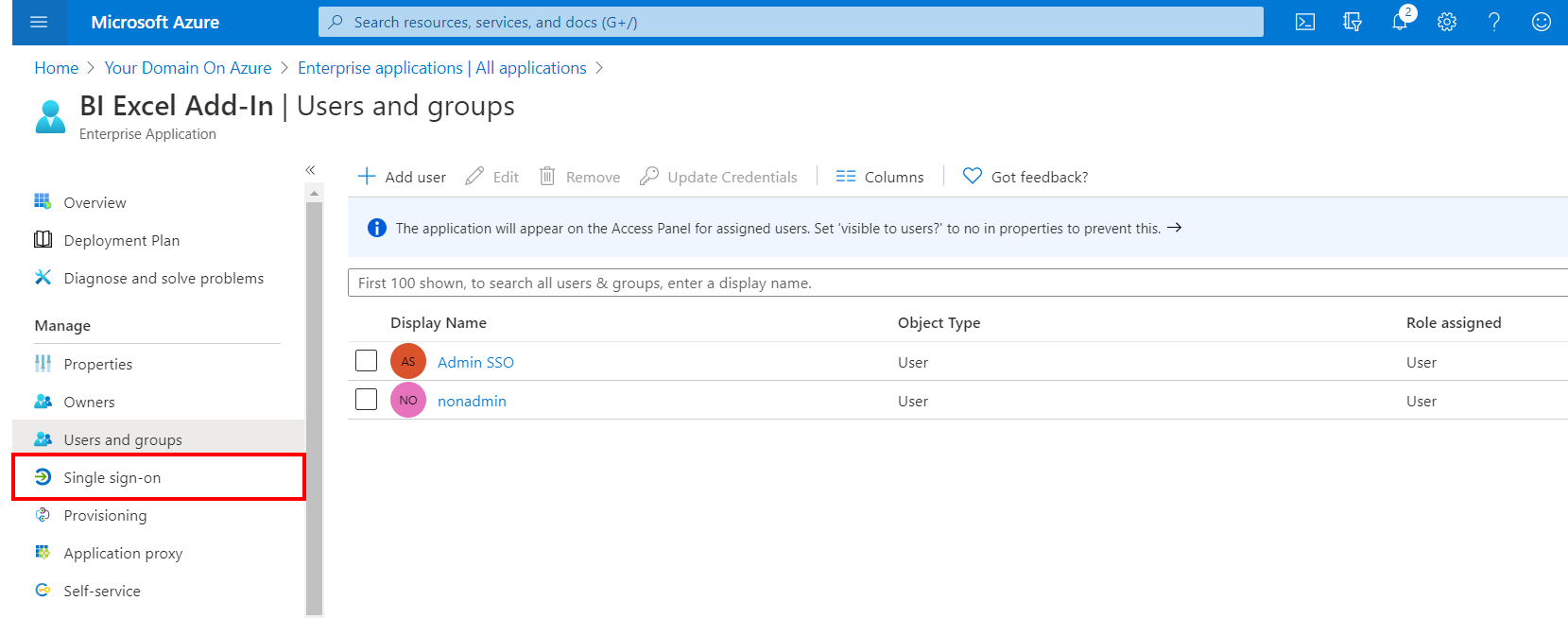Go to Your Domain On Azure breadcrumb
The height and width of the screenshot is (618, 1568).
coord(188,68)
